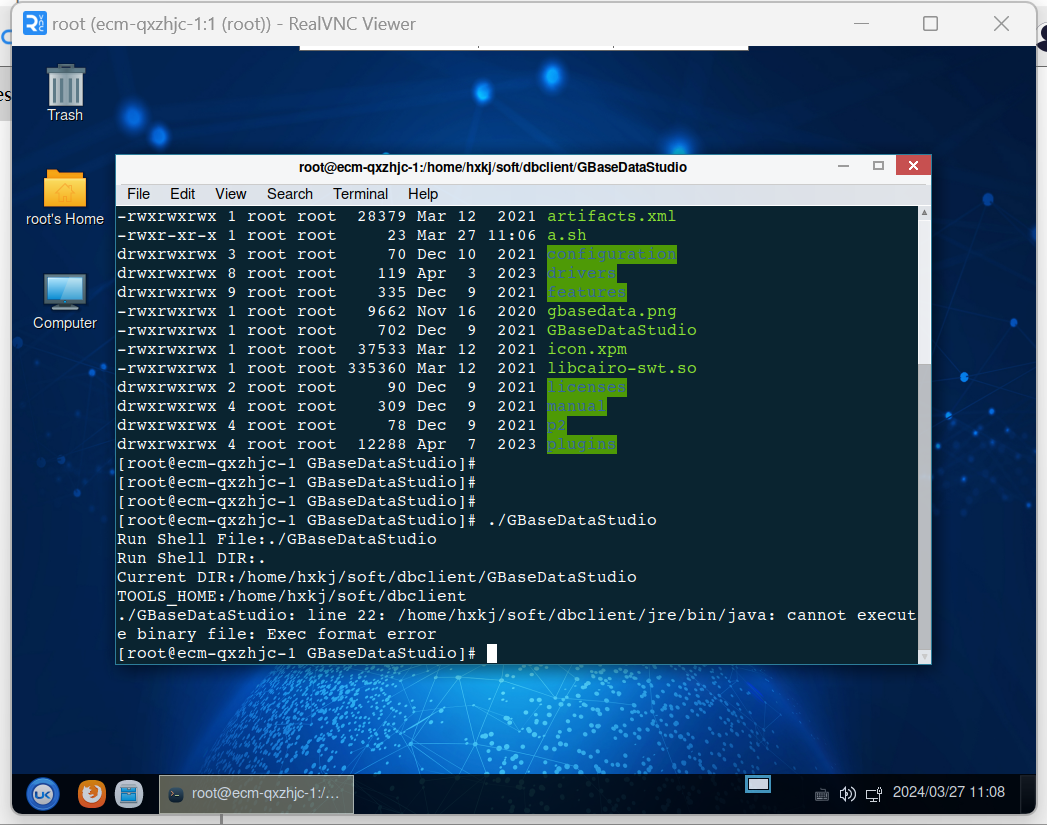
Task: Minimize the terminal window
Action: pos(843,166)
